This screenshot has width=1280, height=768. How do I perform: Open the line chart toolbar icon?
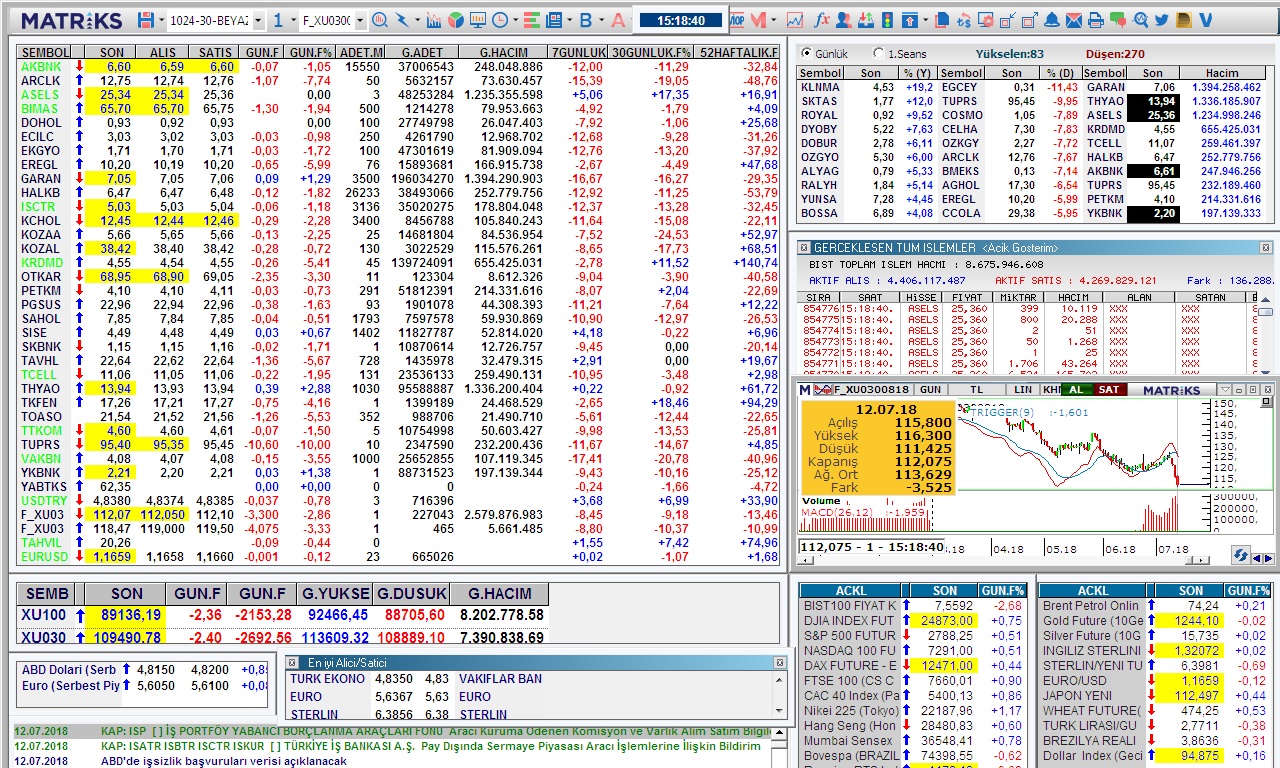(795, 20)
